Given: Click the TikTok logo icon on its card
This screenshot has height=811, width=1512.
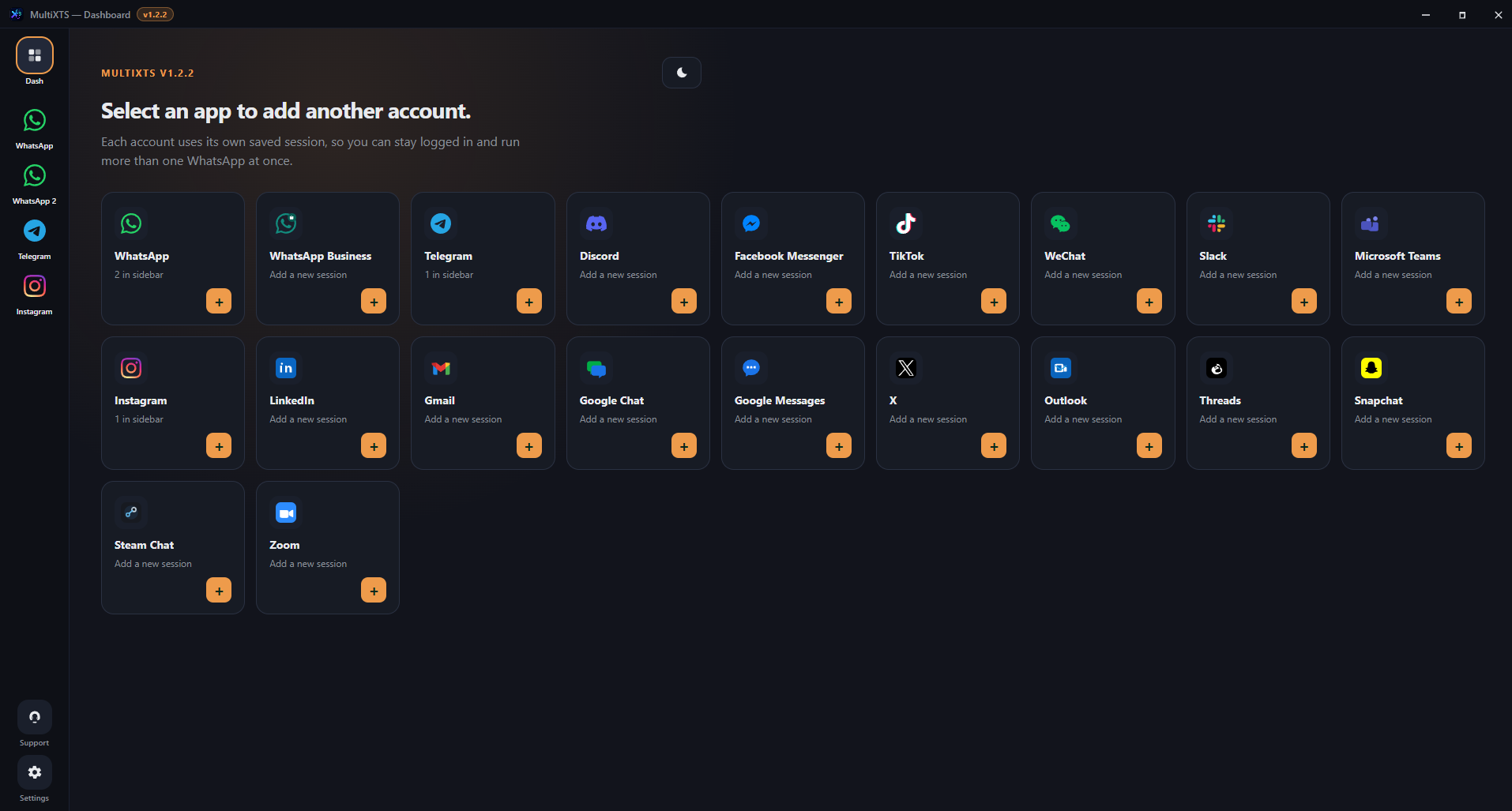Looking at the screenshot, I should click(x=906, y=223).
